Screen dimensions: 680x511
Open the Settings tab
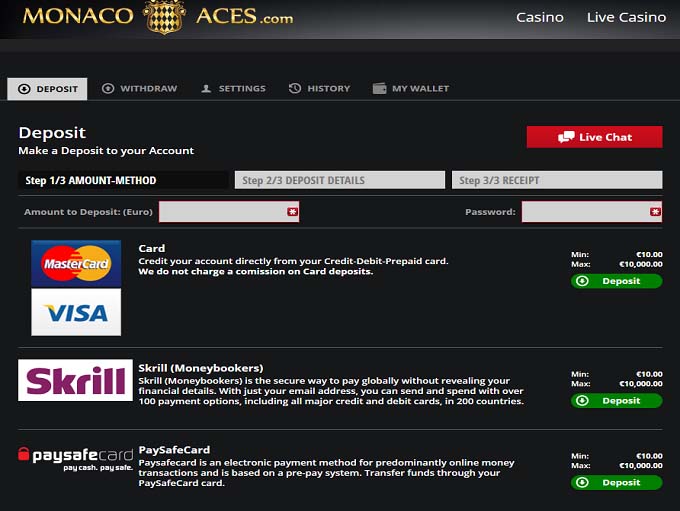tap(233, 89)
